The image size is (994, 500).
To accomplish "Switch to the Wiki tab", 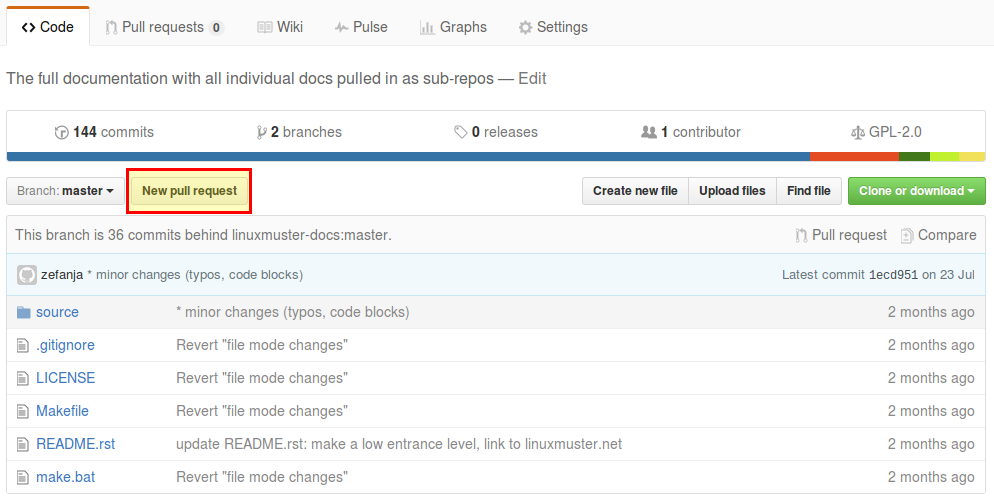I will pos(280,27).
